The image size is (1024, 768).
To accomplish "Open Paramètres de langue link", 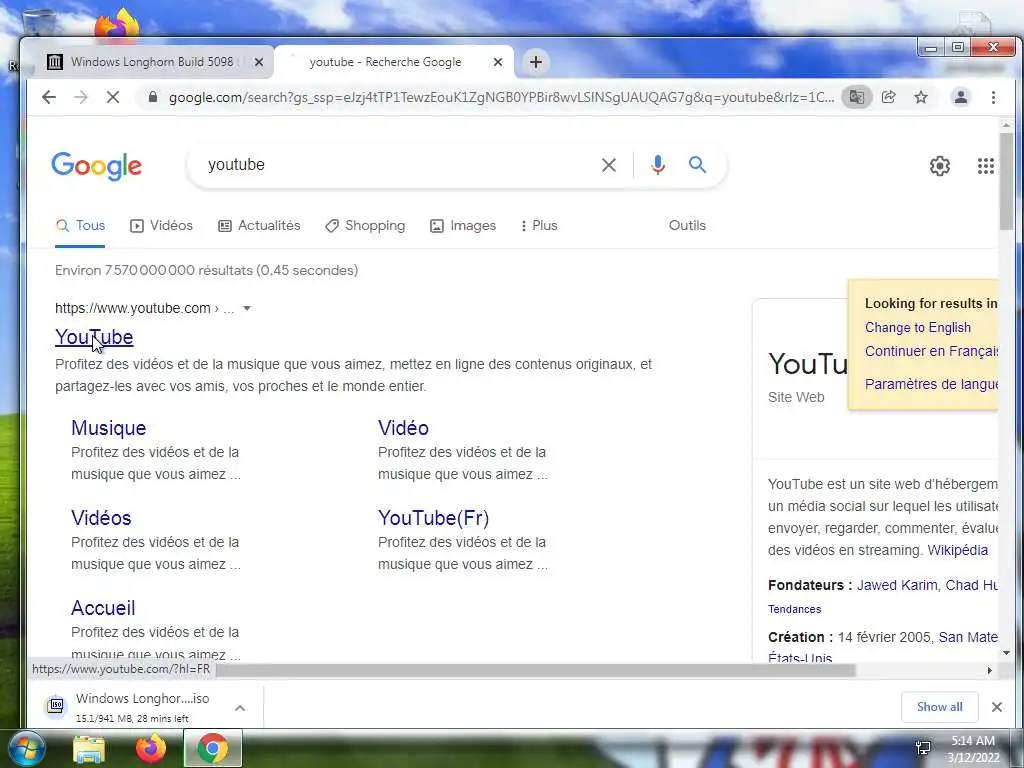I will (x=931, y=384).
